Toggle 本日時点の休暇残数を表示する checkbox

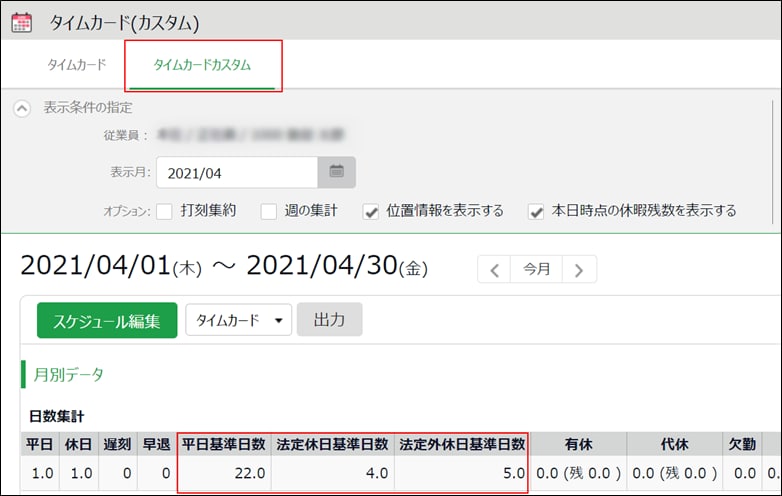pyautogui.click(x=535, y=211)
